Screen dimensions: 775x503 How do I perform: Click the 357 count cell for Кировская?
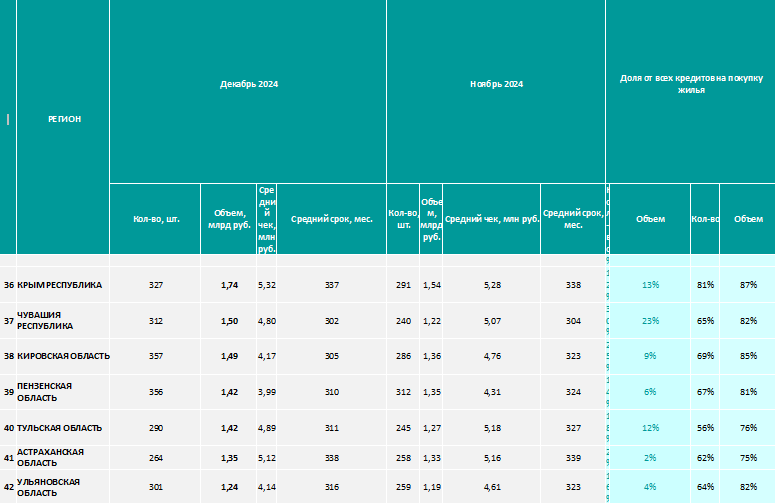155,356
